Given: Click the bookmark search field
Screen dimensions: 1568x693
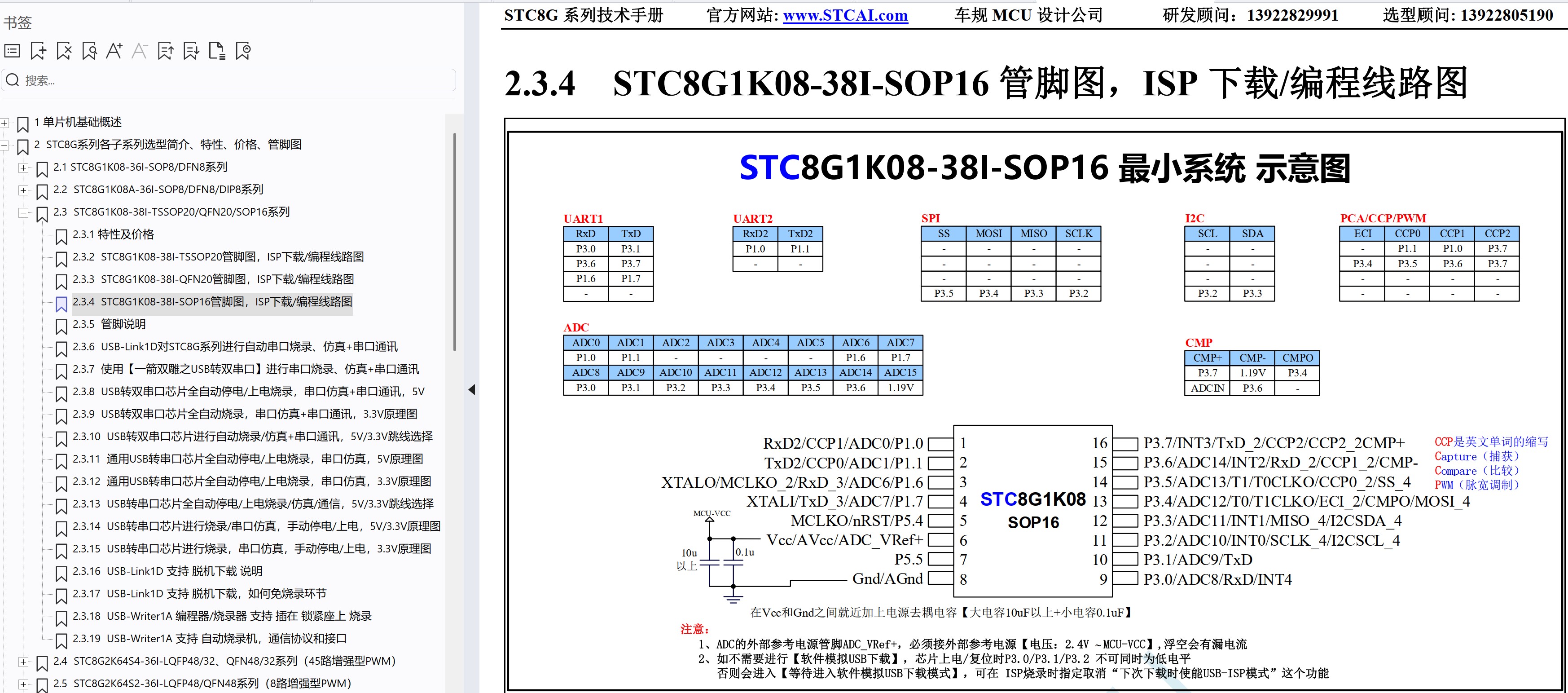Looking at the screenshot, I should tap(228, 80).
